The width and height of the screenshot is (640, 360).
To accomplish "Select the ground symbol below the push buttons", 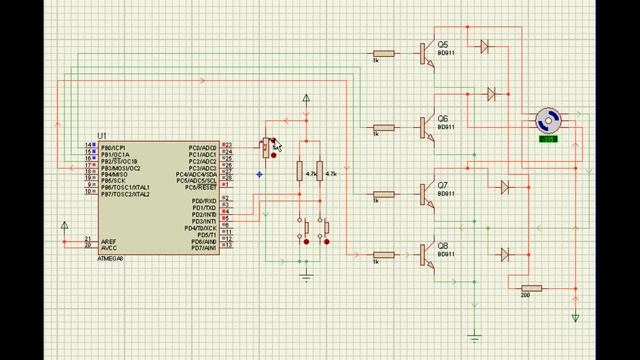I will (306, 278).
